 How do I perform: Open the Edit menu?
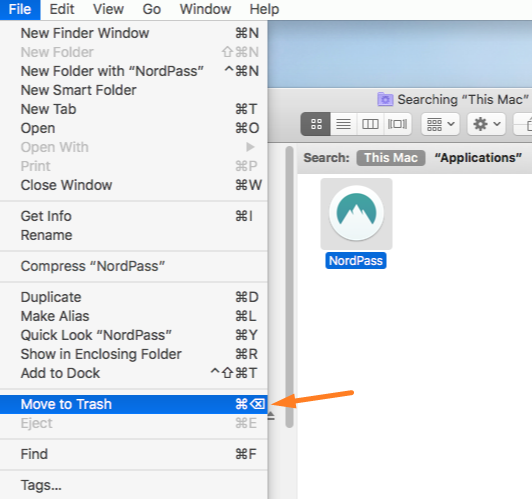point(62,9)
